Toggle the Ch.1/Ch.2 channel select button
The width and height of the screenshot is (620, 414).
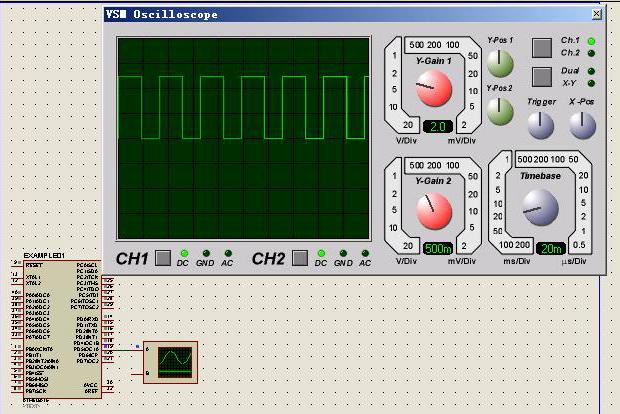pyautogui.click(x=541, y=47)
